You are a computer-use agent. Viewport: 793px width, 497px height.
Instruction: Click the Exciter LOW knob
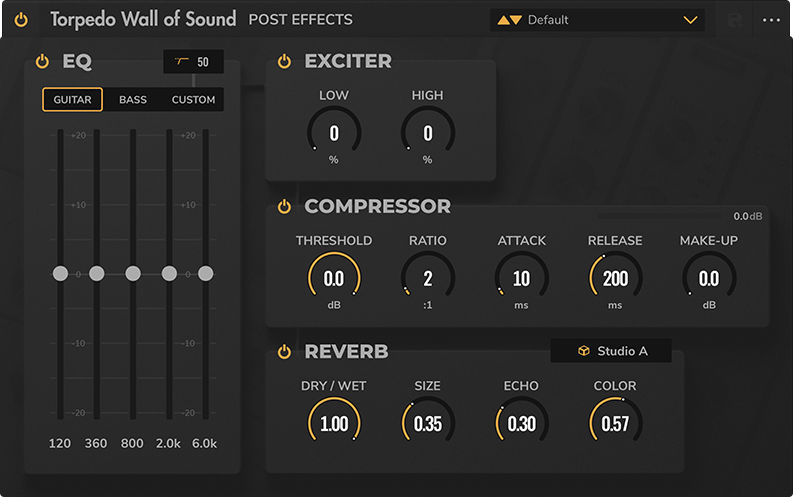tap(334, 133)
